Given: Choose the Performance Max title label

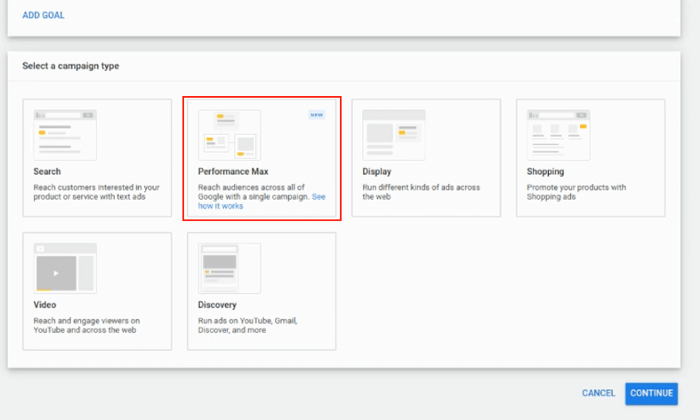Looking at the screenshot, I should pos(233,172).
